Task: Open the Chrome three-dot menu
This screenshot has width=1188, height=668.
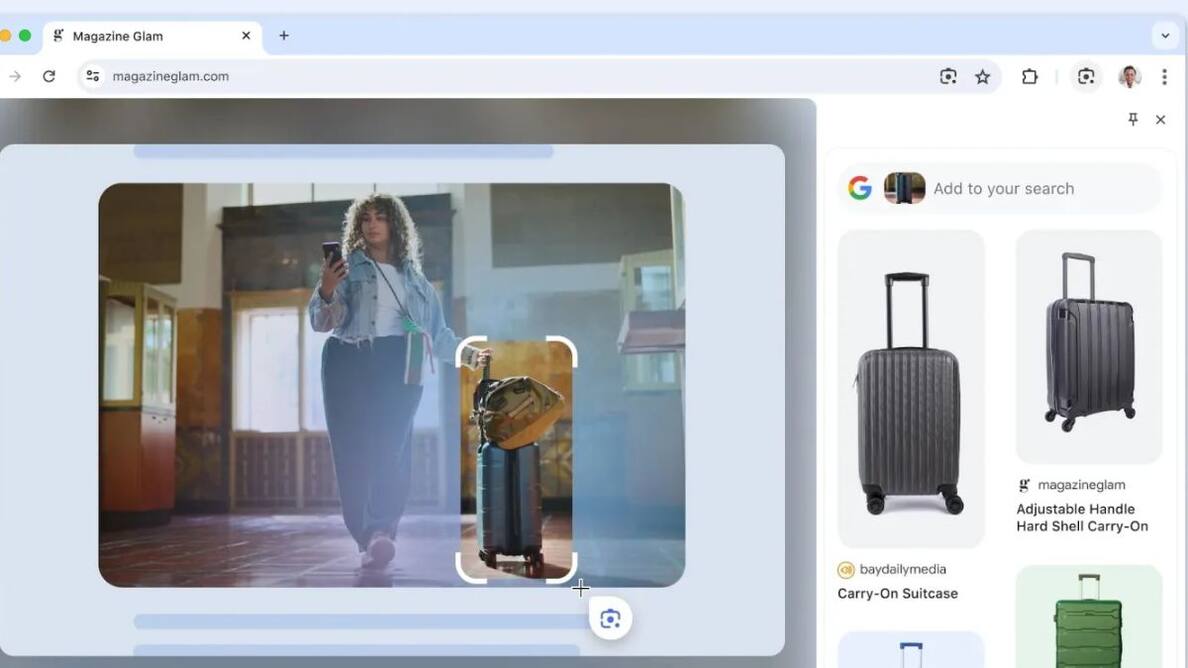Action: [x=1164, y=76]
